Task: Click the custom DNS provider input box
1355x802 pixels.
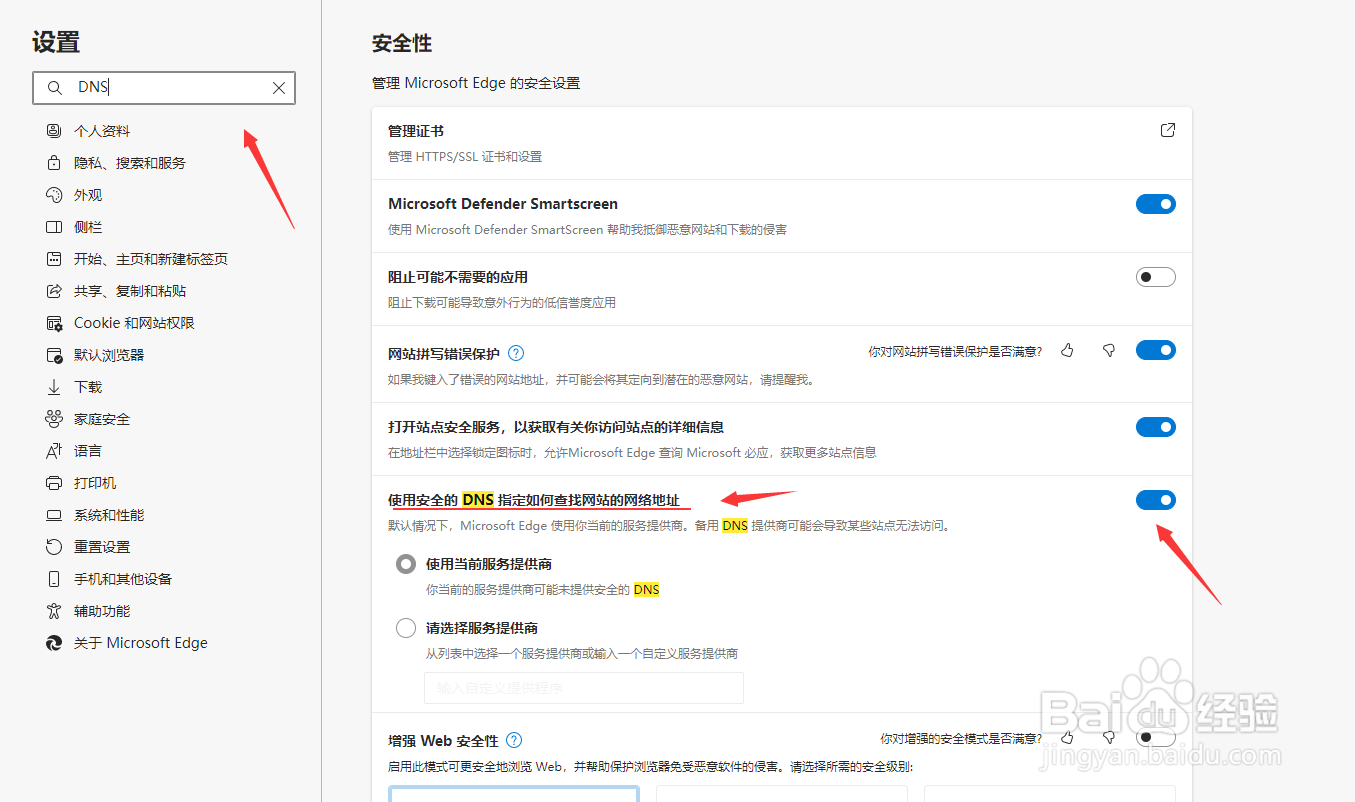Action: point(584,688)
